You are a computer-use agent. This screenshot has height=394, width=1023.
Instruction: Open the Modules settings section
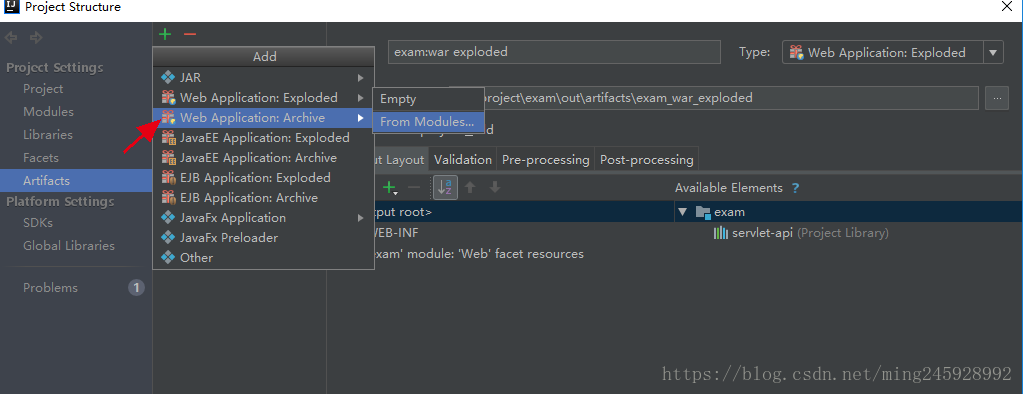point(48,112)
